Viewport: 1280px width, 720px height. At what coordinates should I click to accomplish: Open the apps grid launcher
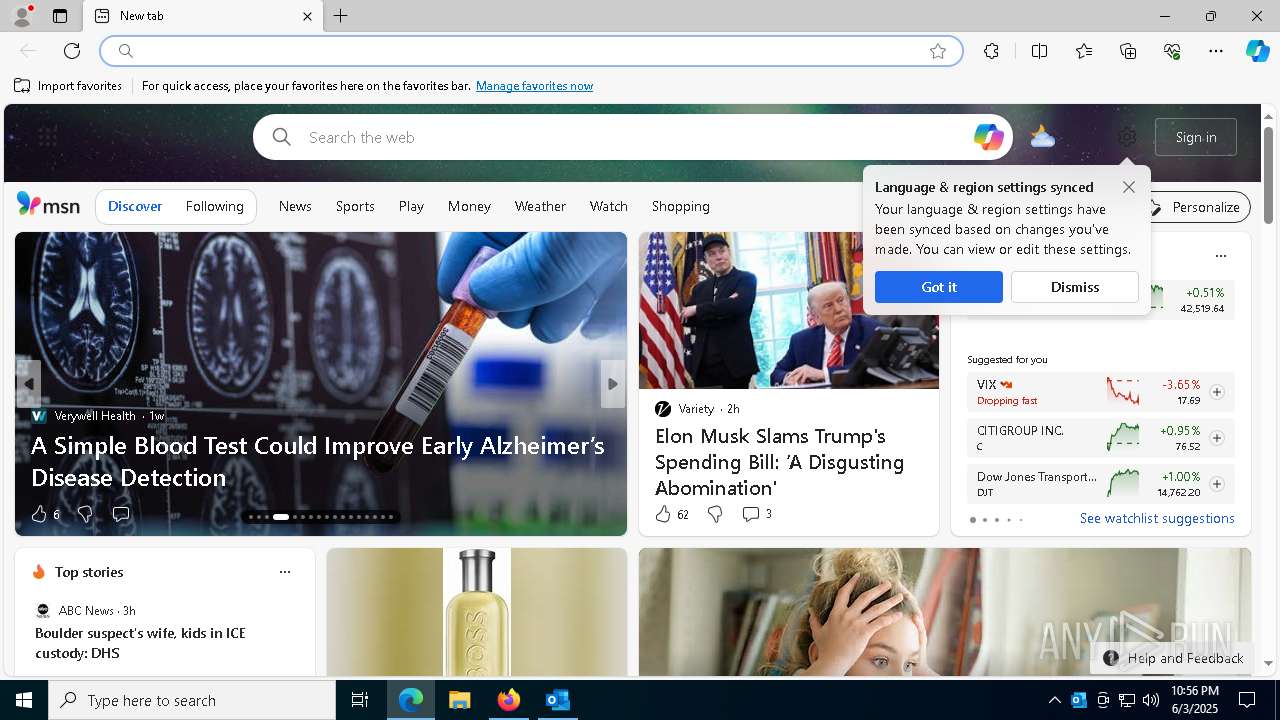tap(46, 137)
